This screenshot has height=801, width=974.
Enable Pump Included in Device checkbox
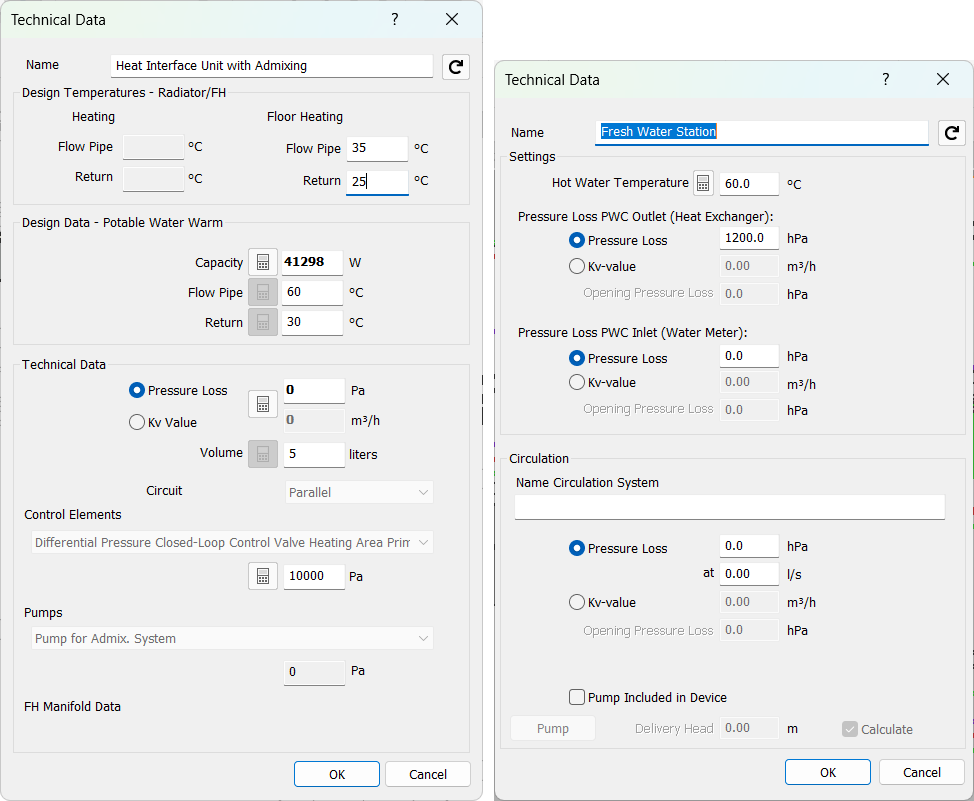pyautogui.click(x=577, y=697)
